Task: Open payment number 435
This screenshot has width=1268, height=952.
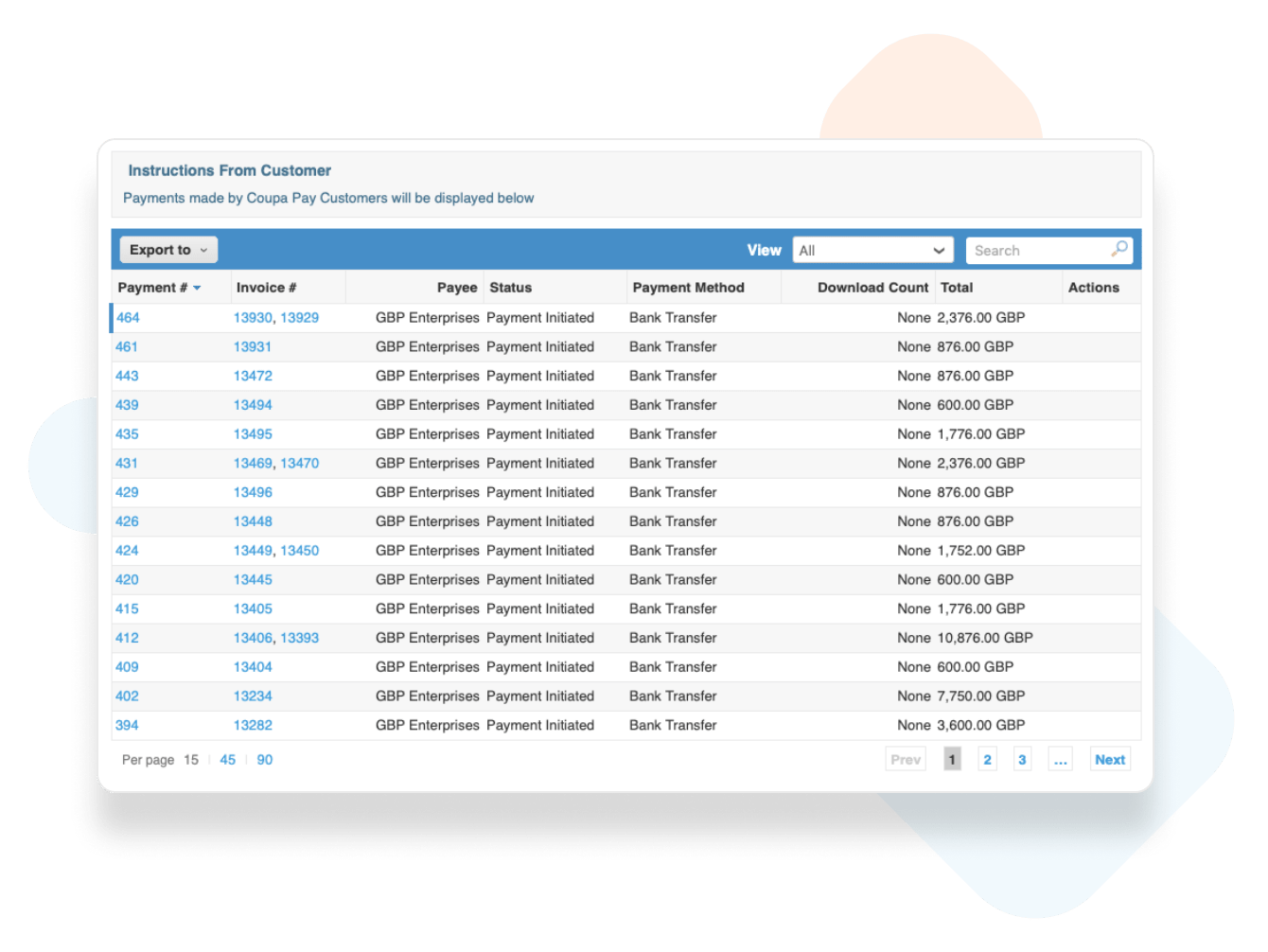Action: point(127,434)
